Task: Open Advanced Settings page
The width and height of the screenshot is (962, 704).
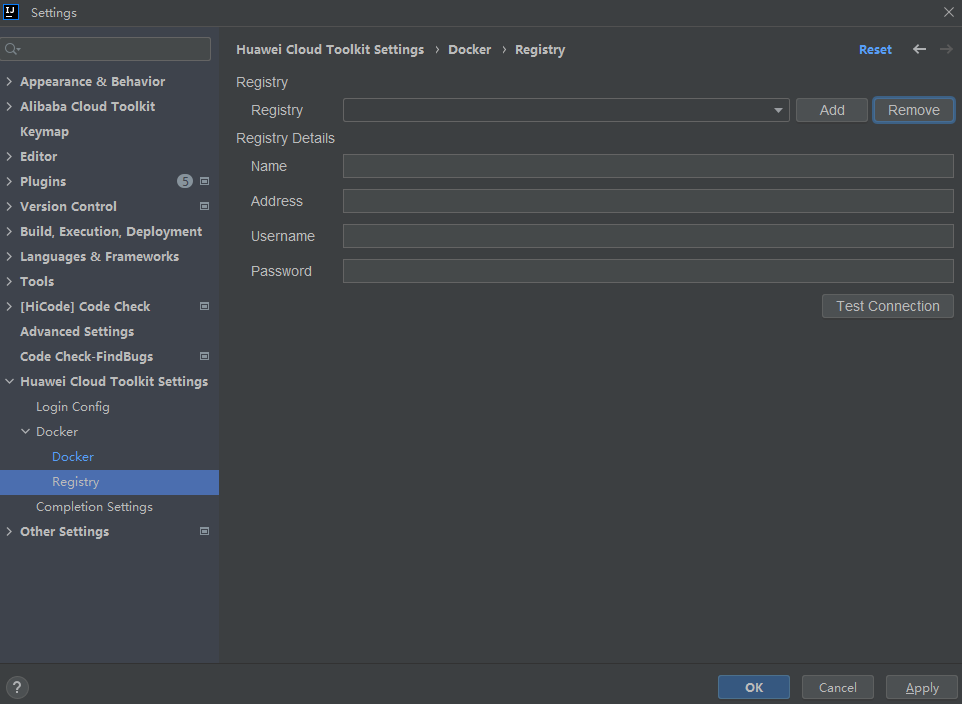Action: pyautogui.click(x=77, y=331)
